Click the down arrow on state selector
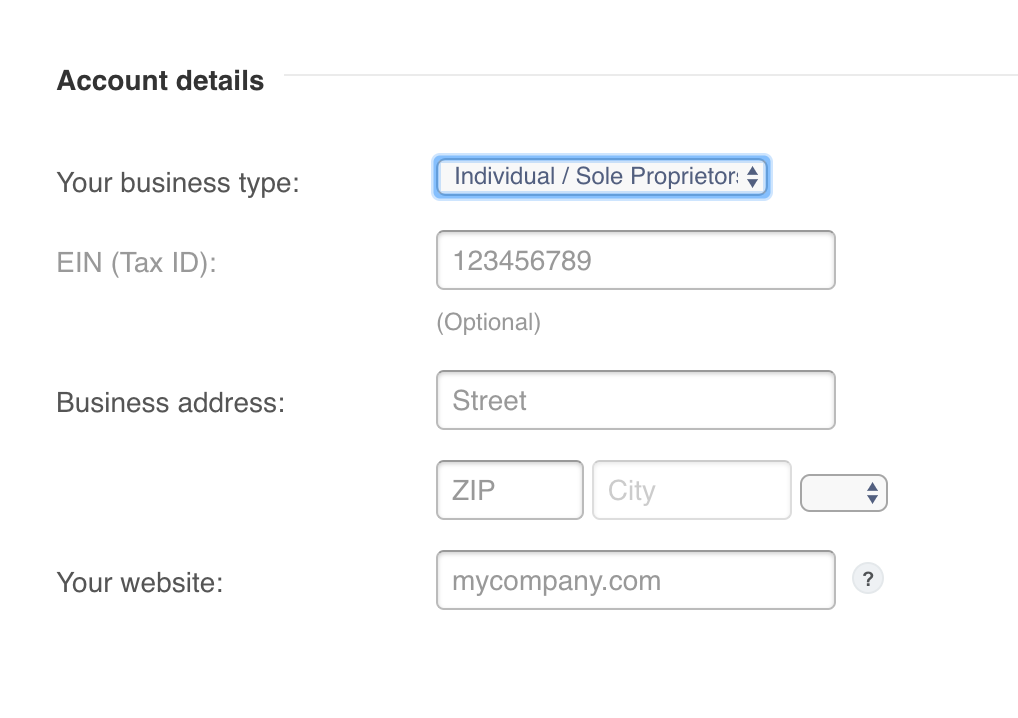 tap(872, 499)
